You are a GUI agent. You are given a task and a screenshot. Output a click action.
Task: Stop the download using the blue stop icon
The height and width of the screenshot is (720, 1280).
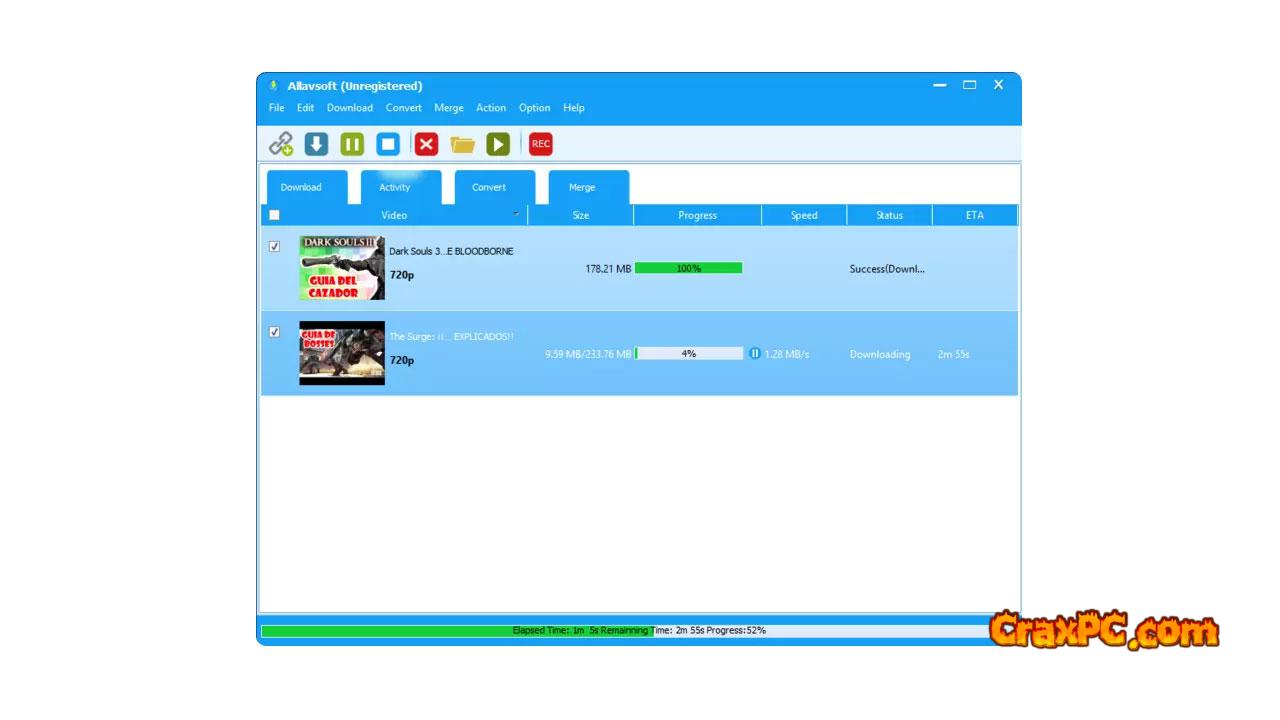tap(388, 144)
